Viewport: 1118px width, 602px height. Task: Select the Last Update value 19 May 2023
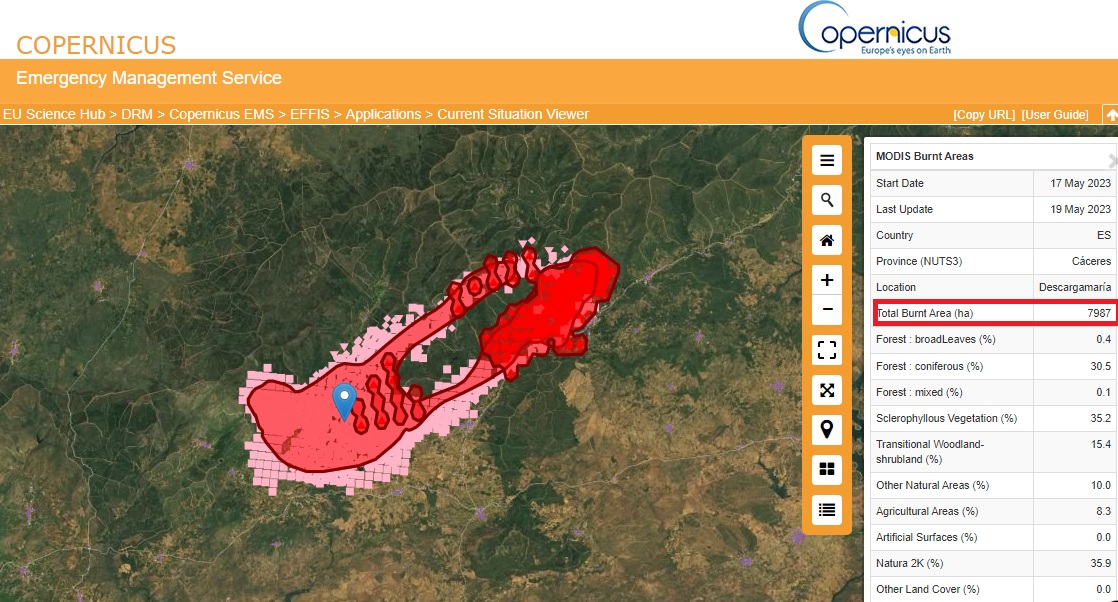tap(1080, 209)
